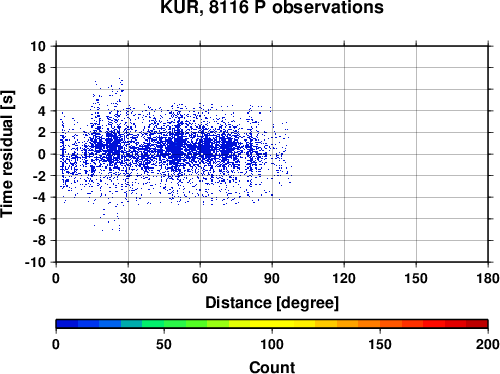Click the colorbar tick label 50
This screenshot has height=374, width=500.
[x=164, y=344]
